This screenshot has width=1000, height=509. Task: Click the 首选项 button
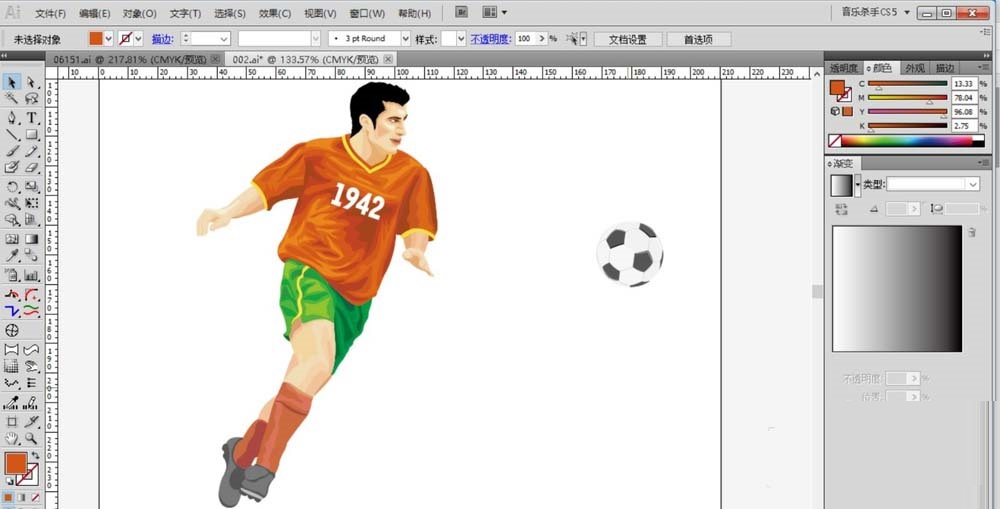pyautogui.click(x=697, y=39)
